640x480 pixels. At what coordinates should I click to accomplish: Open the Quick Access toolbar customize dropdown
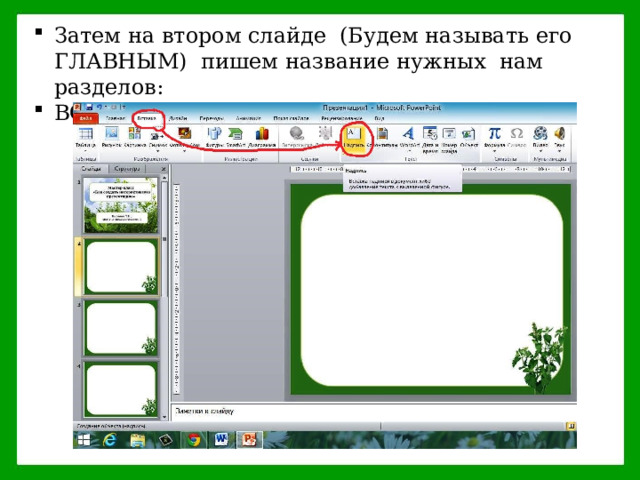124,107
